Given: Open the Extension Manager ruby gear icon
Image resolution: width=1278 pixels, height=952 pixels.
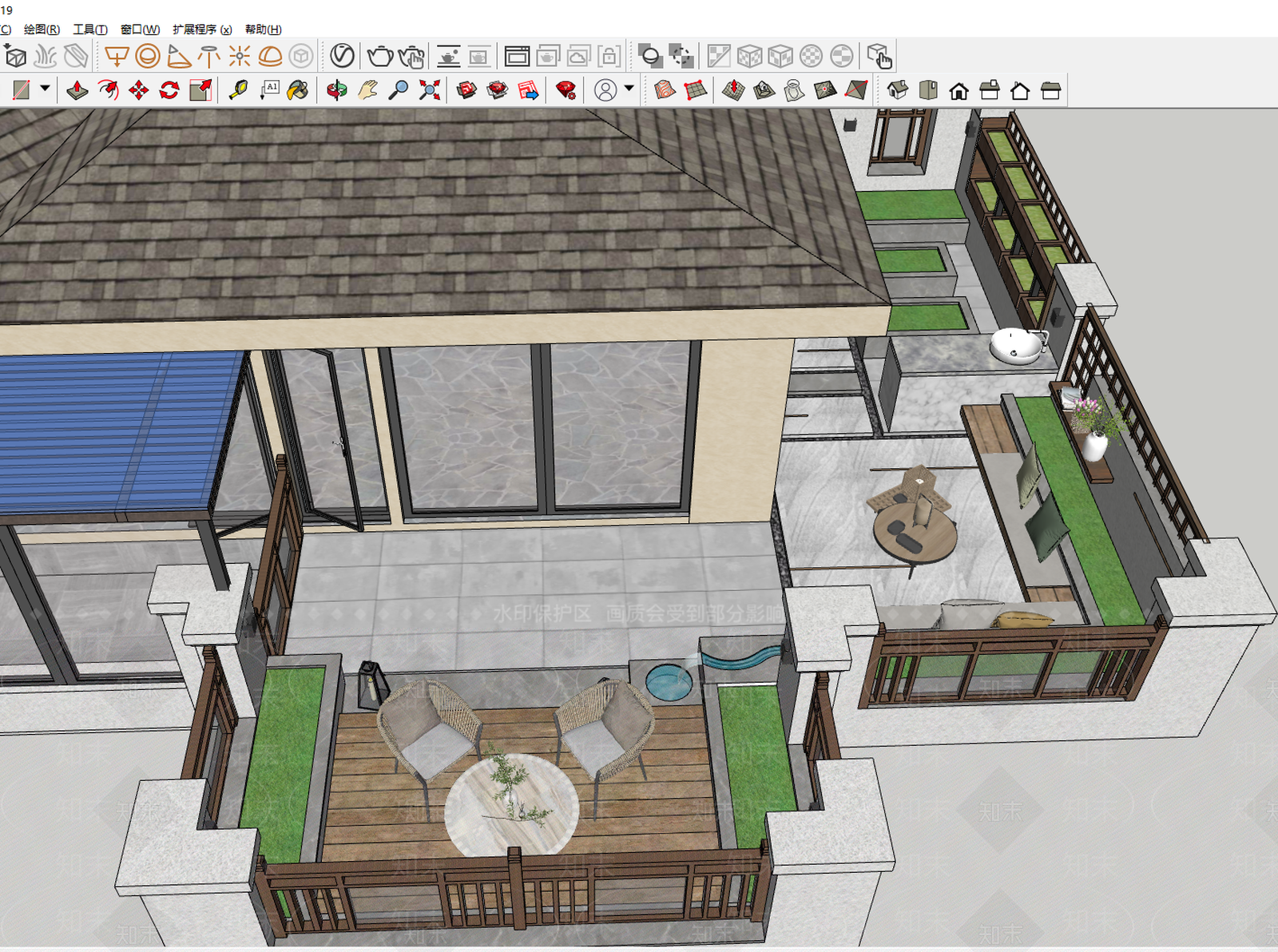Looking at the screenshot, I should click(566, 90).
